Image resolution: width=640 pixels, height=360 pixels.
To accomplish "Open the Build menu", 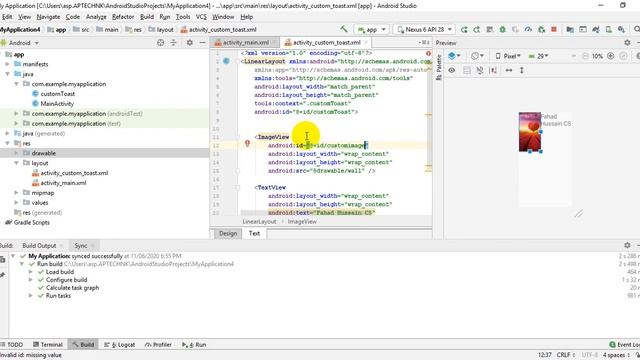I will click(x=147, y=17).
